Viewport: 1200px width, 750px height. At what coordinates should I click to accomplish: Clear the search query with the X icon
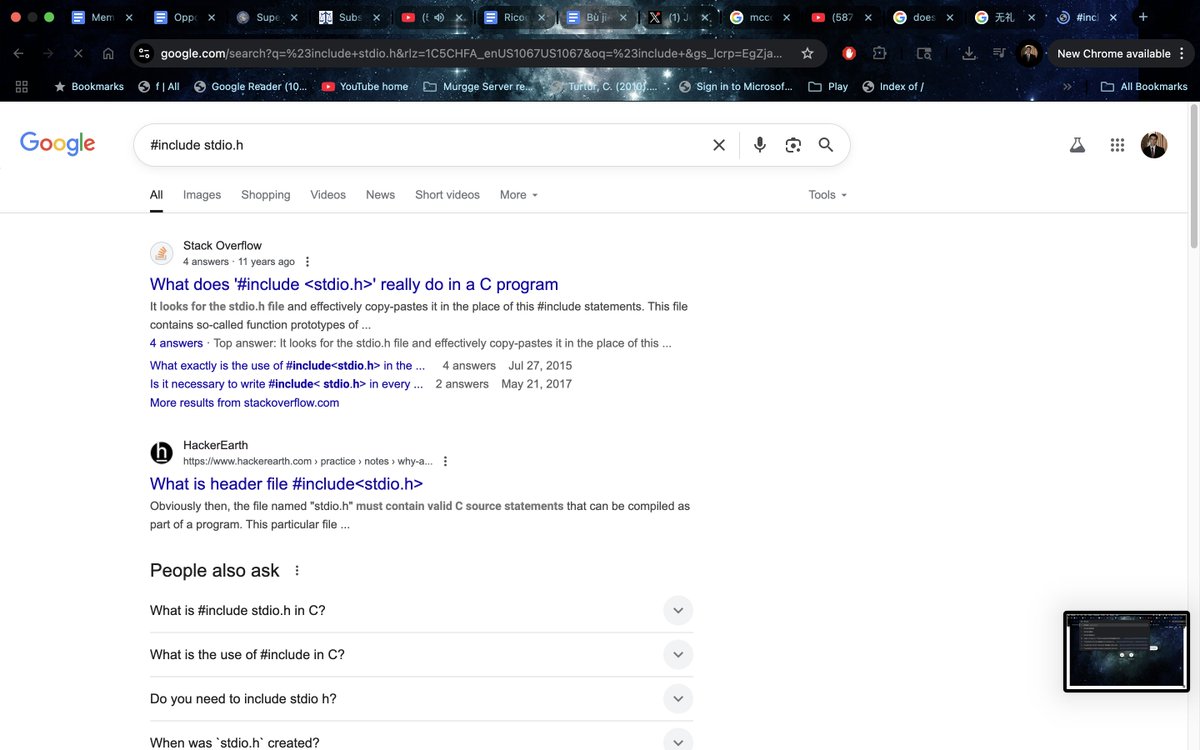point(719,144)
